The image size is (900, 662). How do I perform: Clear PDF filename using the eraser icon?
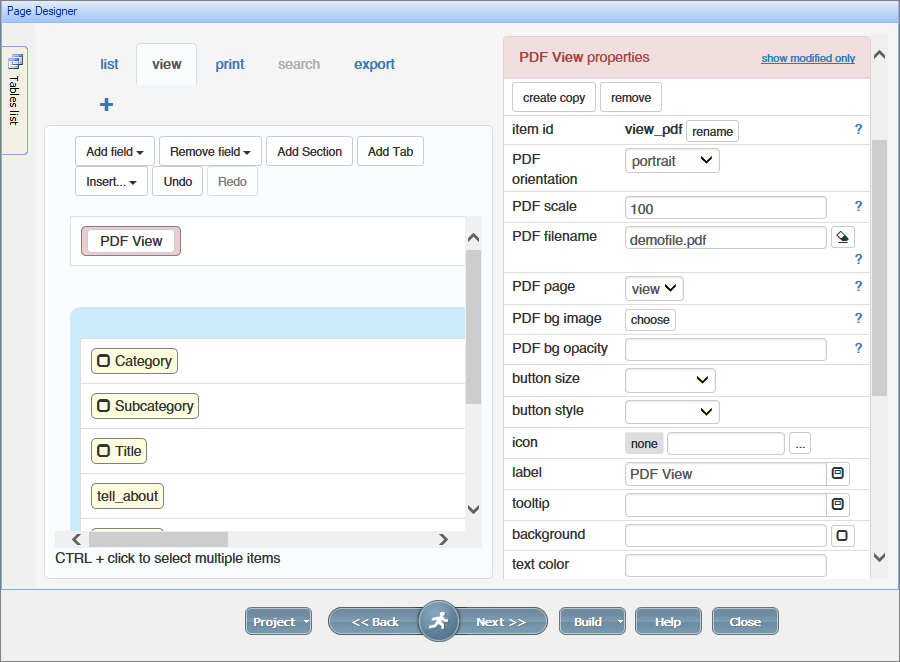click(x=841, y=238)
